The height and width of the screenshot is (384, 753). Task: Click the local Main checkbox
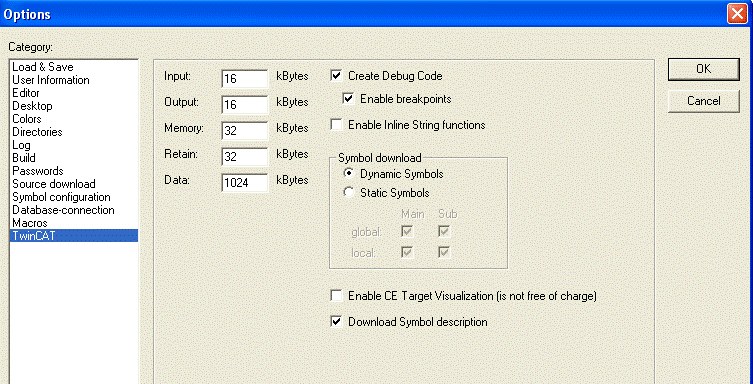click(407, 252)
